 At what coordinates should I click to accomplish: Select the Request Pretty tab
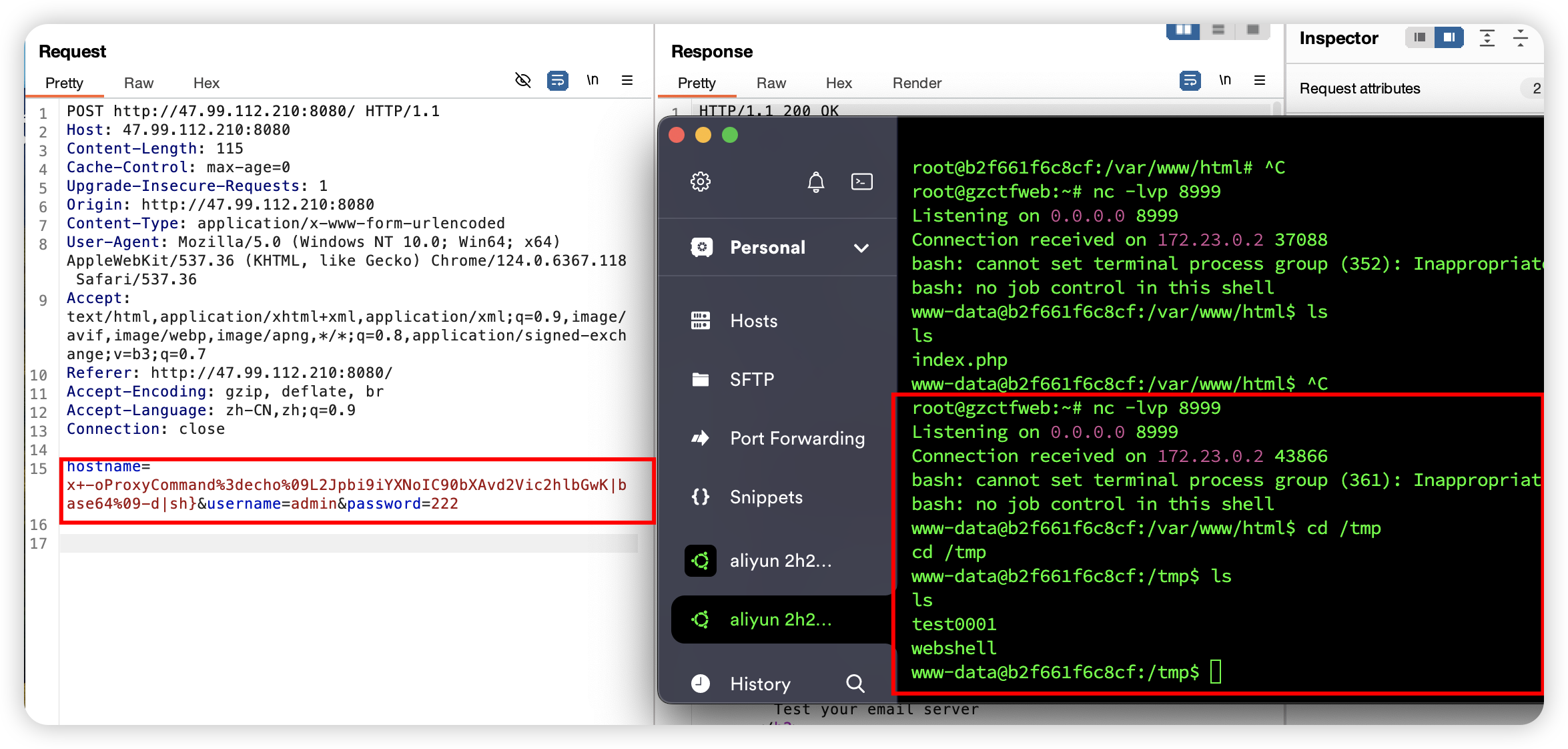(x=64, y=83)
